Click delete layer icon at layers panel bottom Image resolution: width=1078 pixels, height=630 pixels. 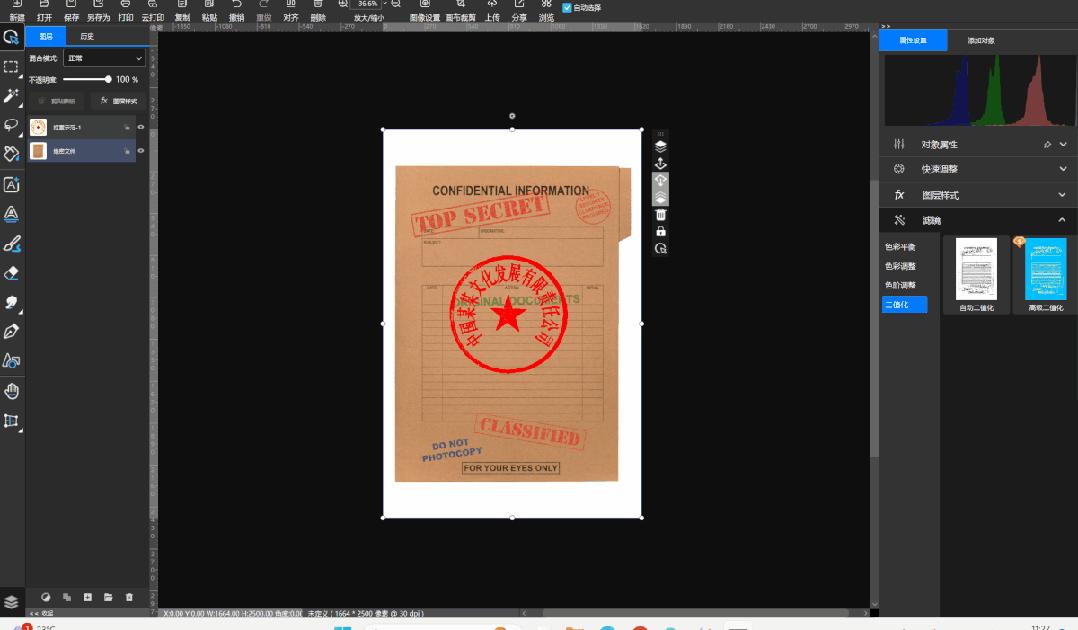pos(129,597)
